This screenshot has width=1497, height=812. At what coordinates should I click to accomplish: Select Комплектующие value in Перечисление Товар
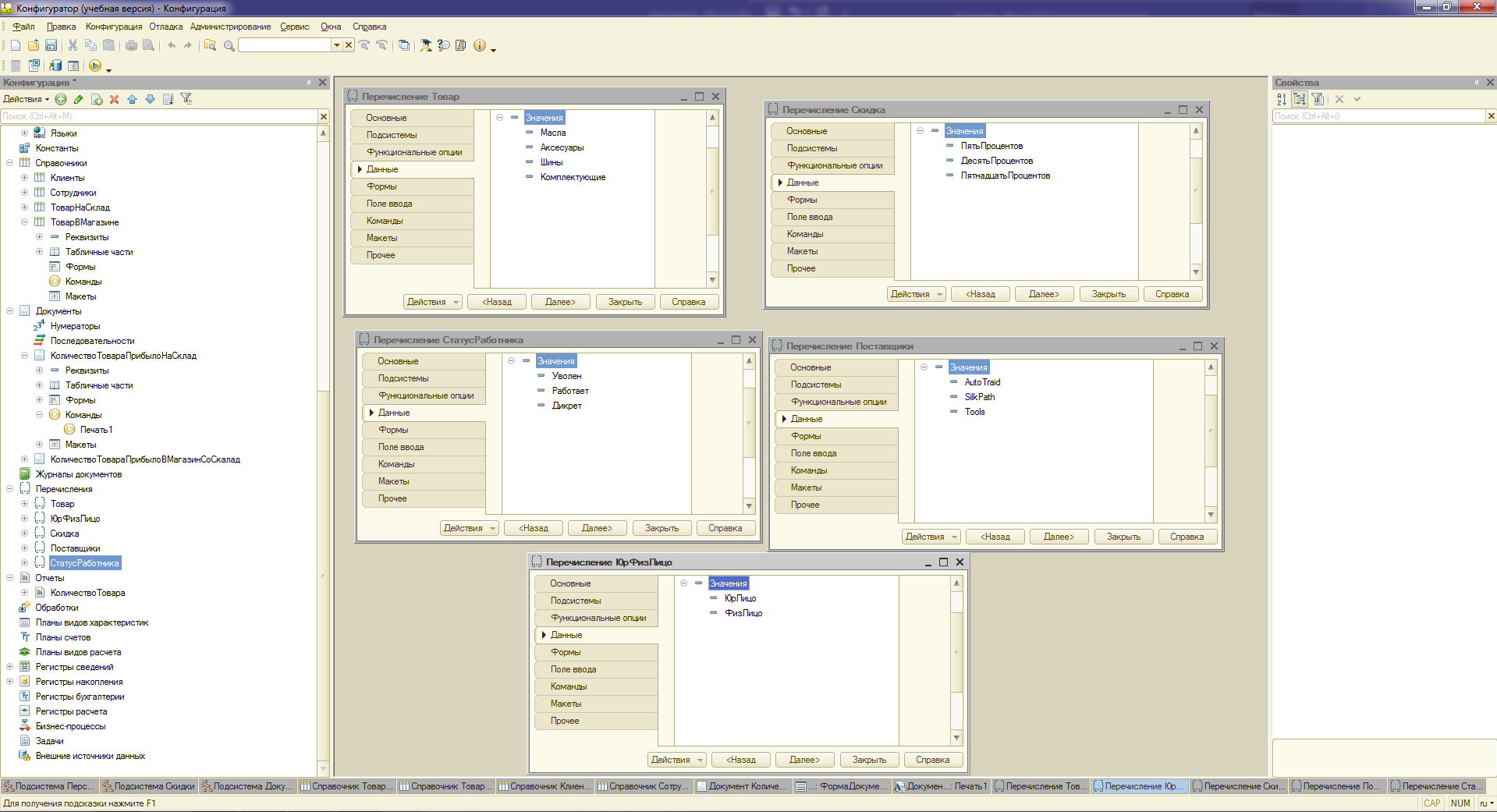[573, 177]
